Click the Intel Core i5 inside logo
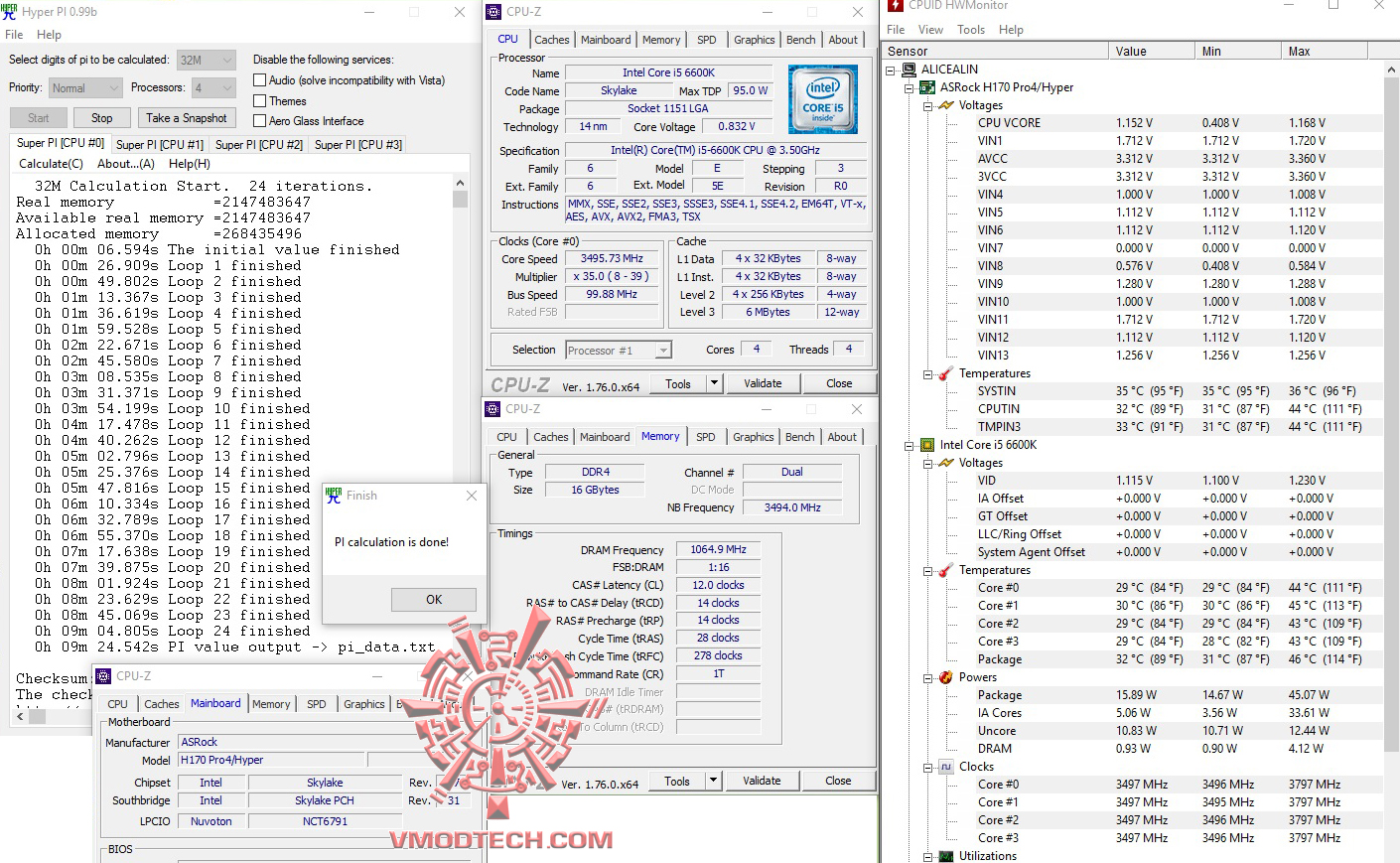The image size is (1400, 863). pos(822,99)
